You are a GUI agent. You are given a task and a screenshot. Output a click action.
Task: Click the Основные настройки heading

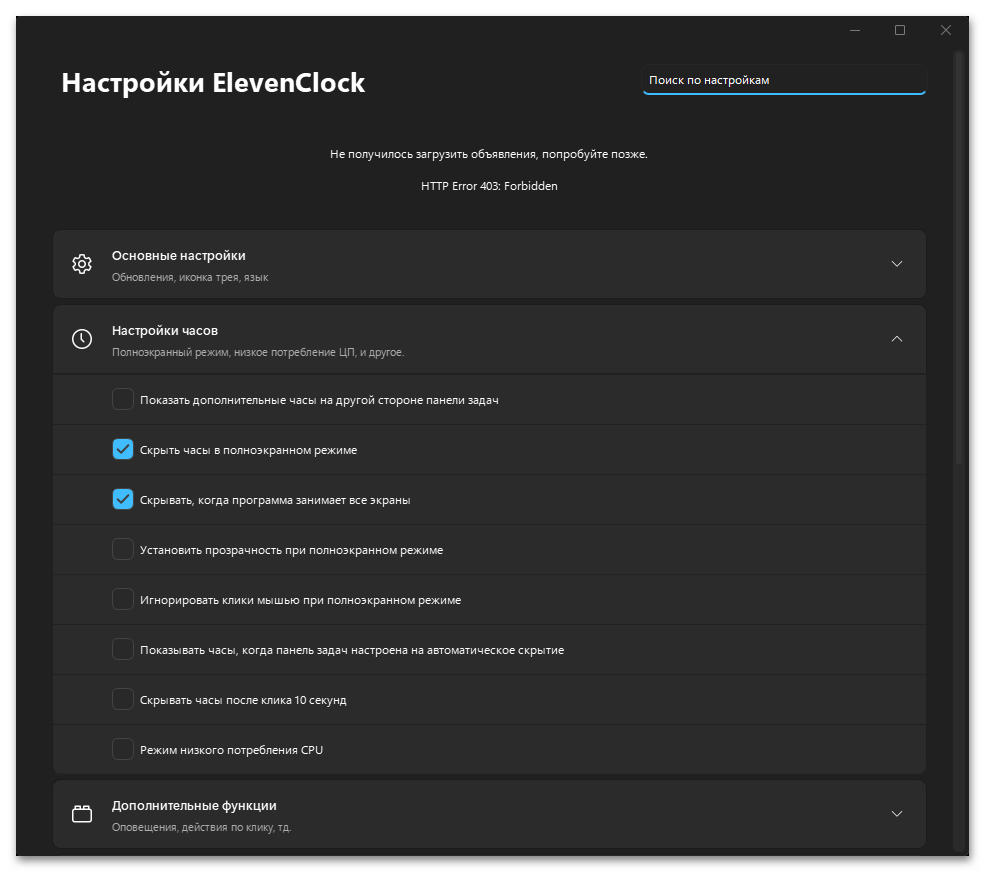178,256
